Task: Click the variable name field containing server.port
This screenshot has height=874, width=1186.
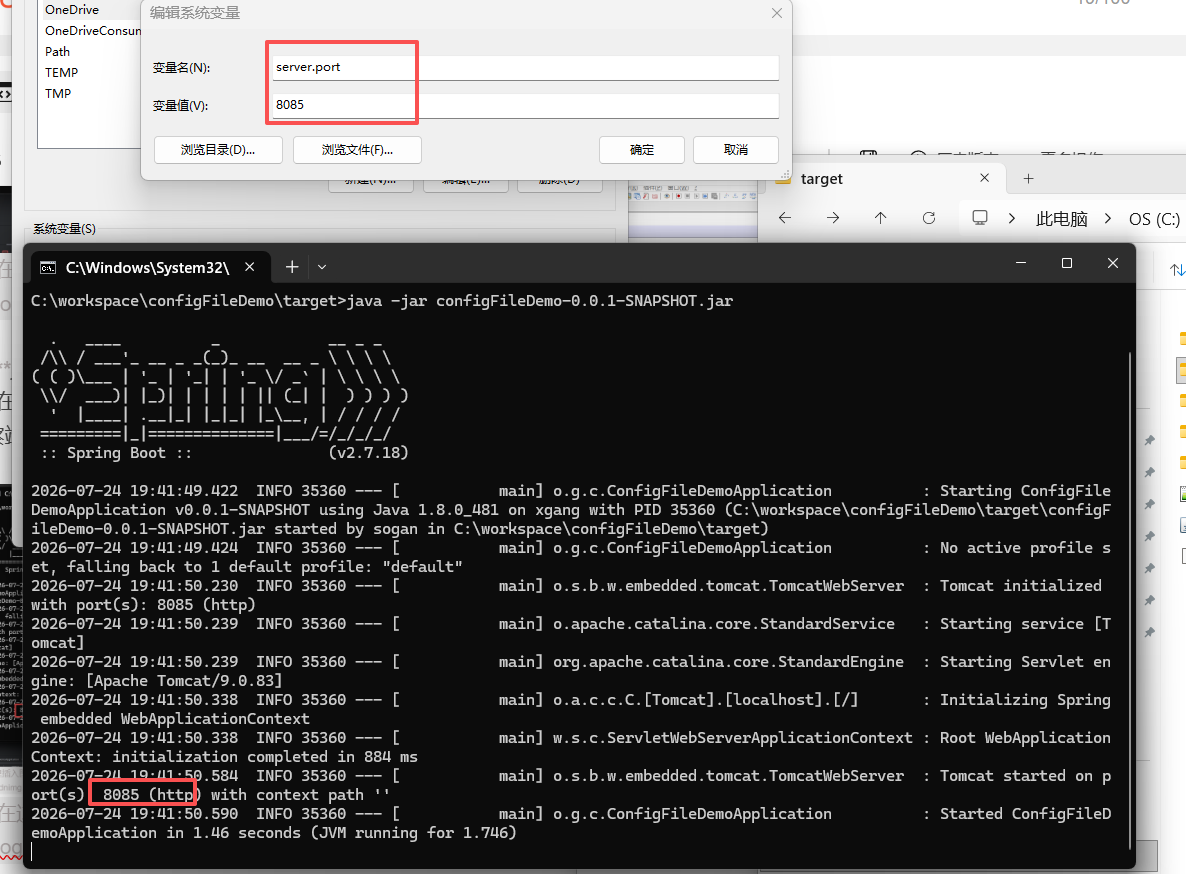Action: (526, 67)
